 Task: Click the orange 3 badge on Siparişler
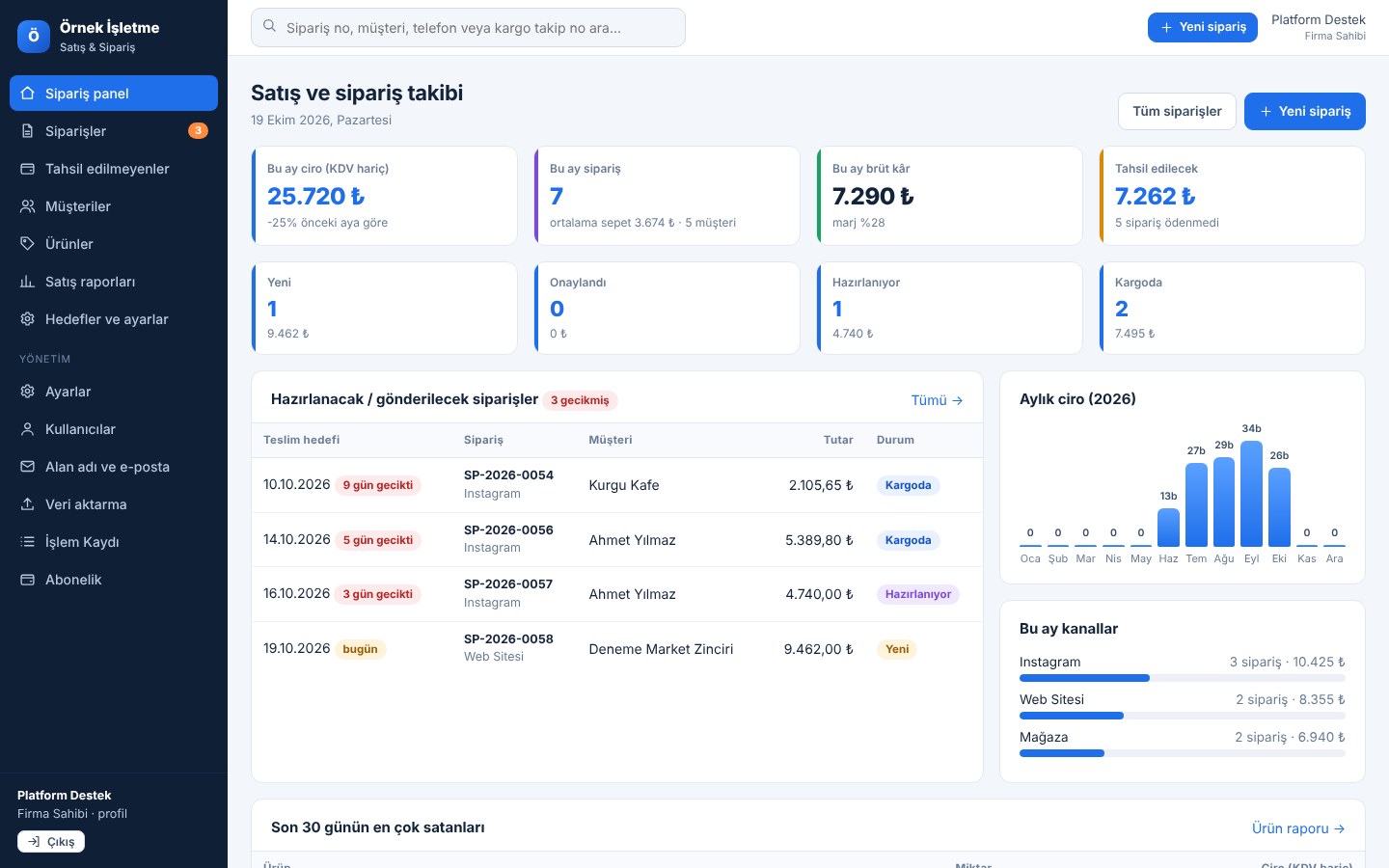click(198, 131)
